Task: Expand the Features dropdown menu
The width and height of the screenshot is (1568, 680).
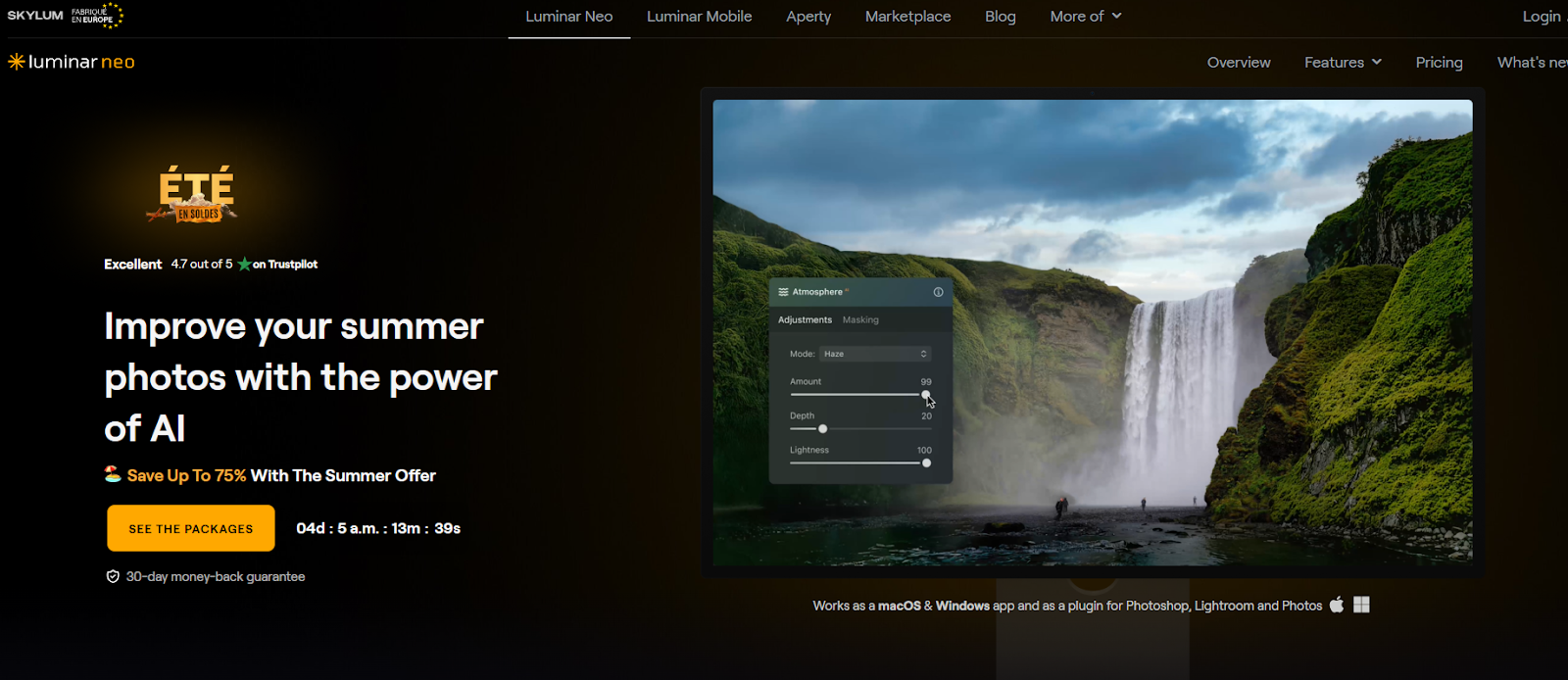Action: tap(1343, 63)
